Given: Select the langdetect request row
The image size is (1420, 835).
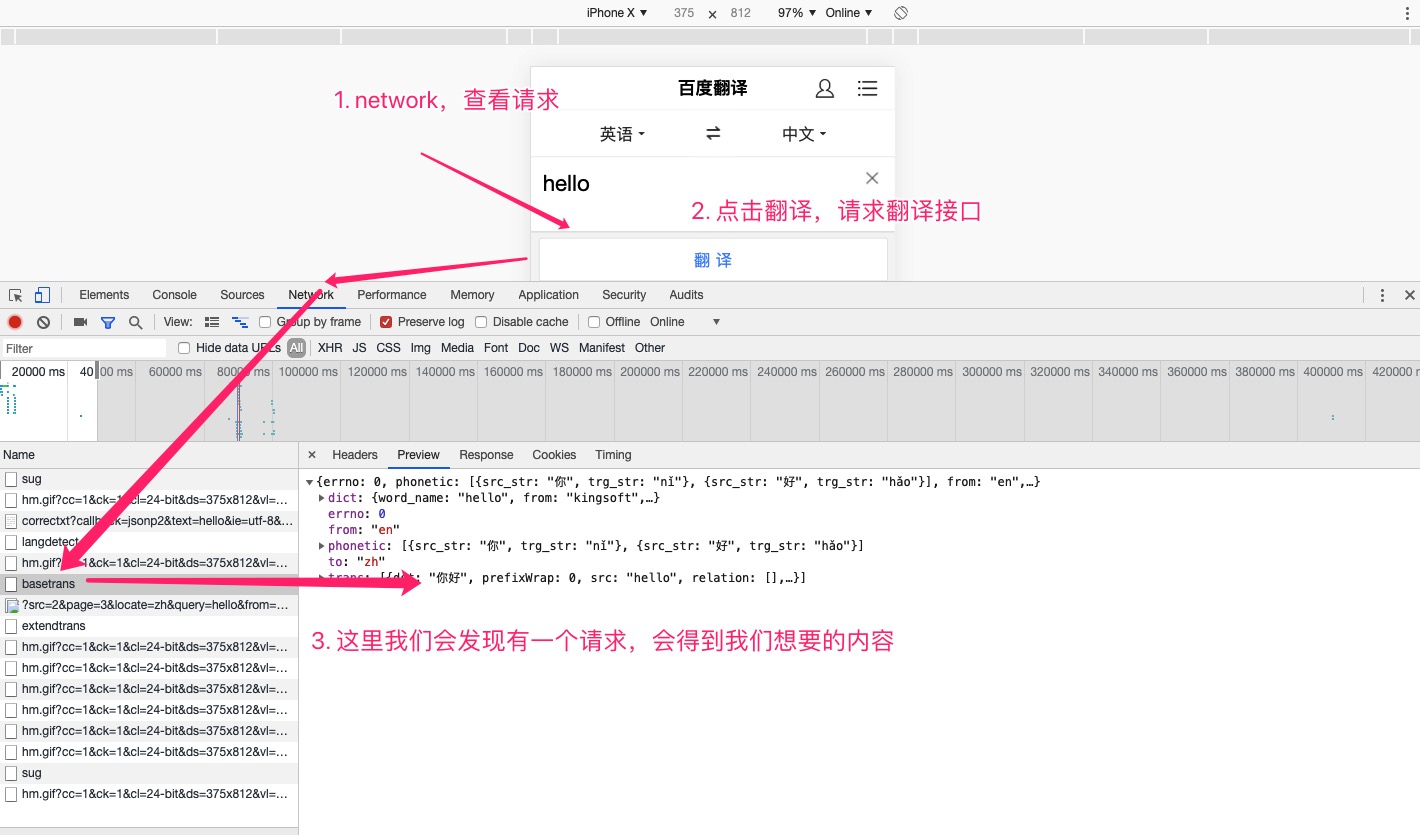Looking at the screenshot, I should coord(149,542).
